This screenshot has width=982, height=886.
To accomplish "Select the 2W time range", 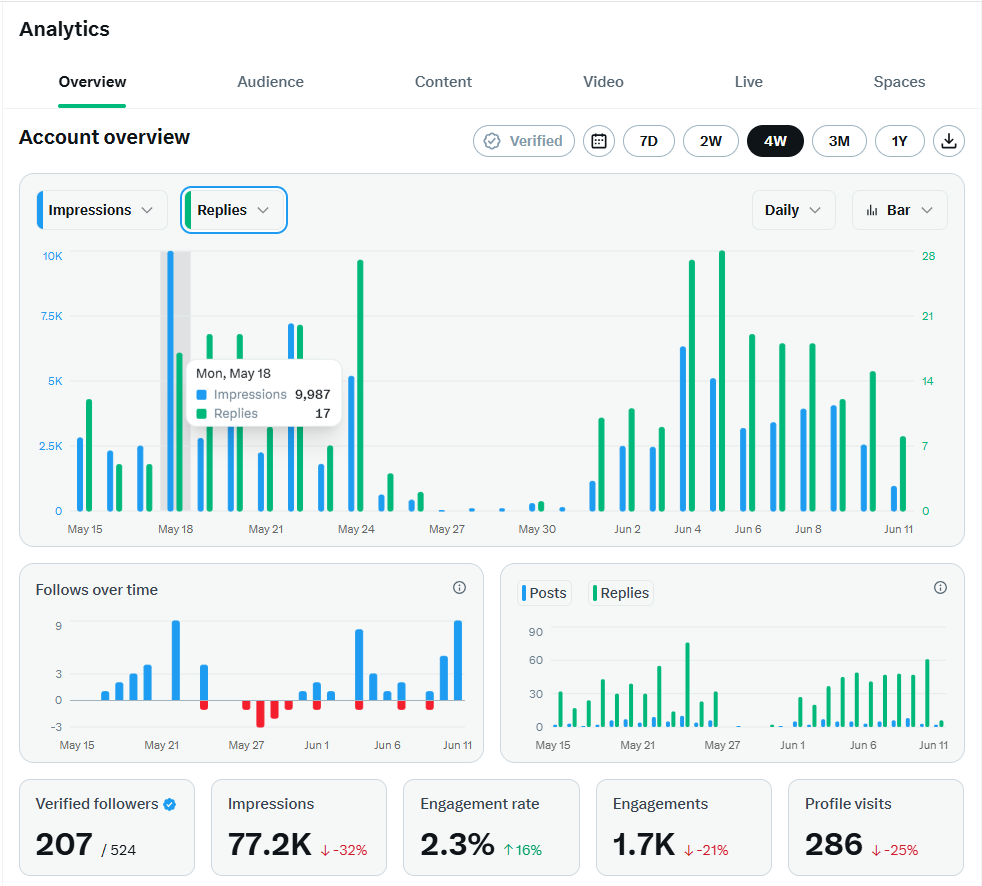I will point(711,141).
